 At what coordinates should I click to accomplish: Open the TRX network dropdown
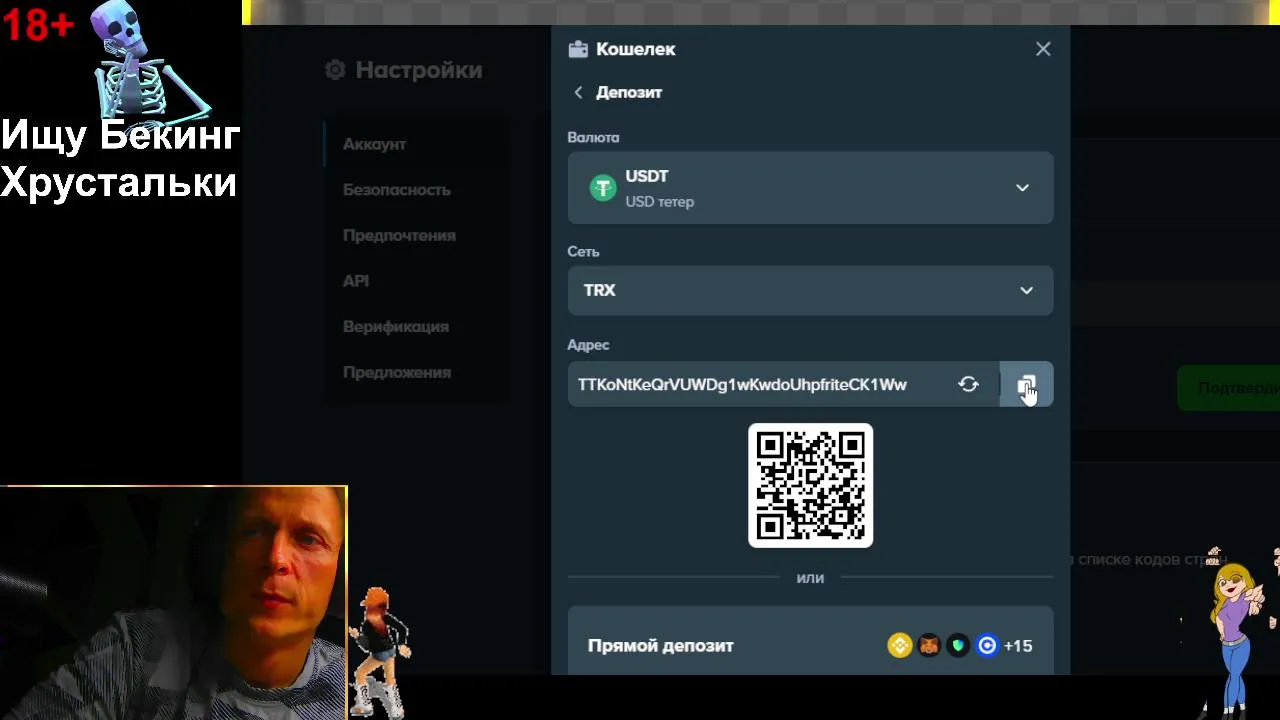click(810, 290)
